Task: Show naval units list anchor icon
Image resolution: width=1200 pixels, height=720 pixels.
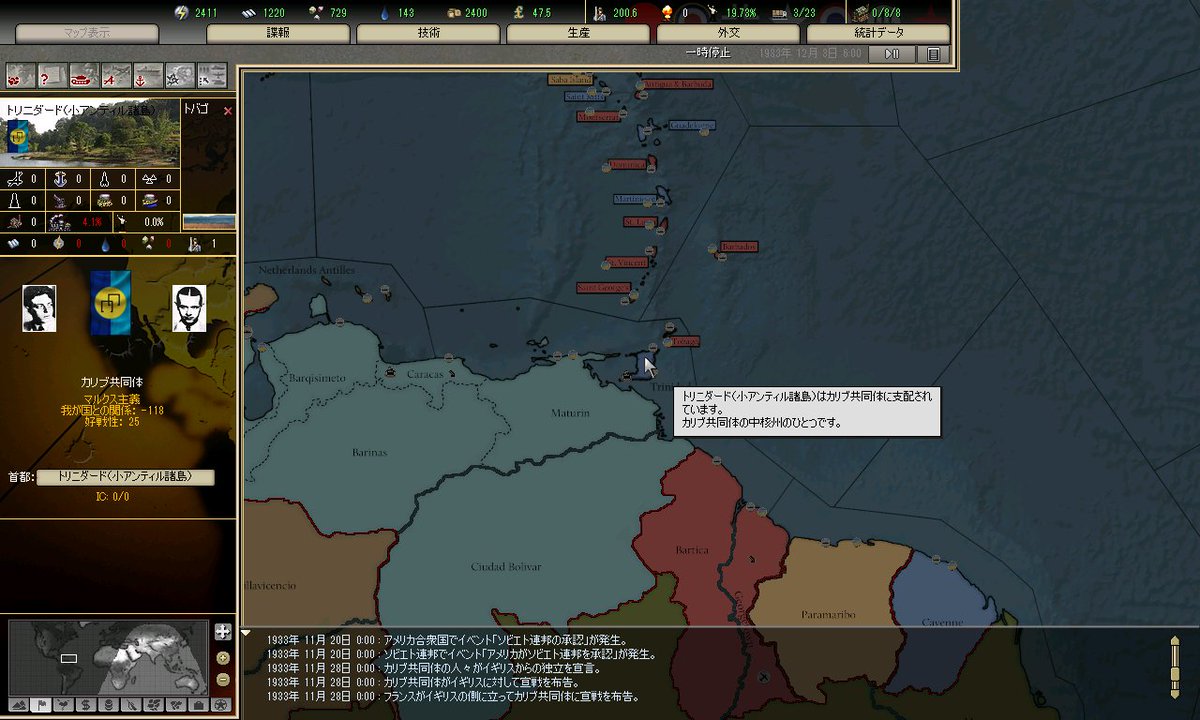Action: pyautogui.click(x=149, y=76)
